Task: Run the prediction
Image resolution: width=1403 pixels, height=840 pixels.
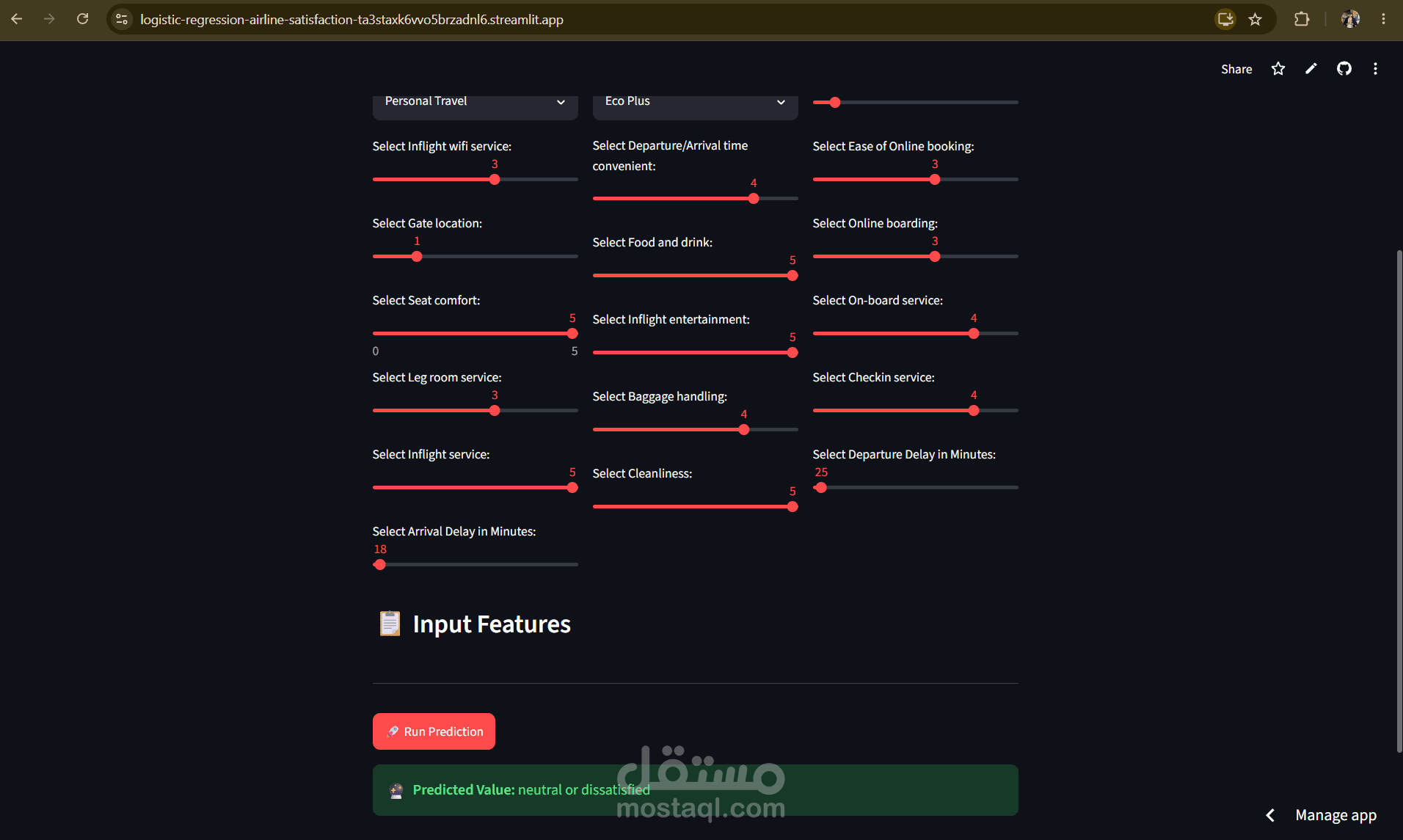Action: tap(434, 731)
